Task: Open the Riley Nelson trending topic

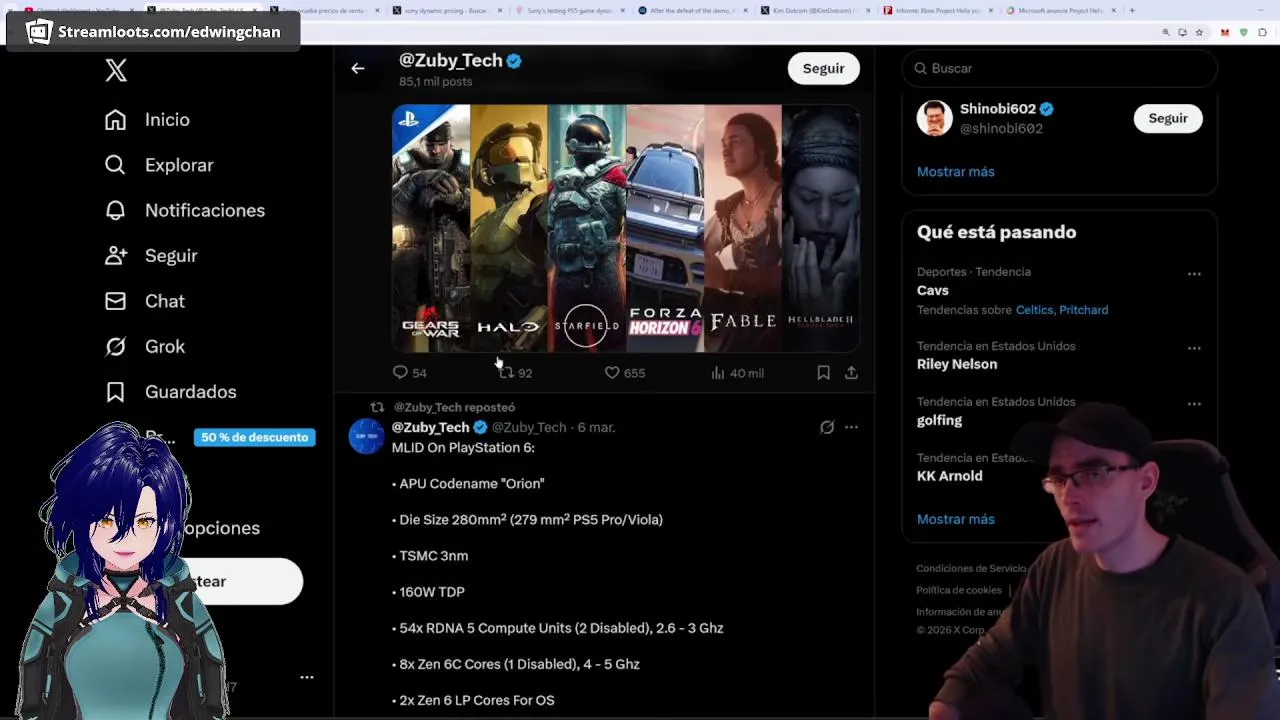Action: point(957,364)
